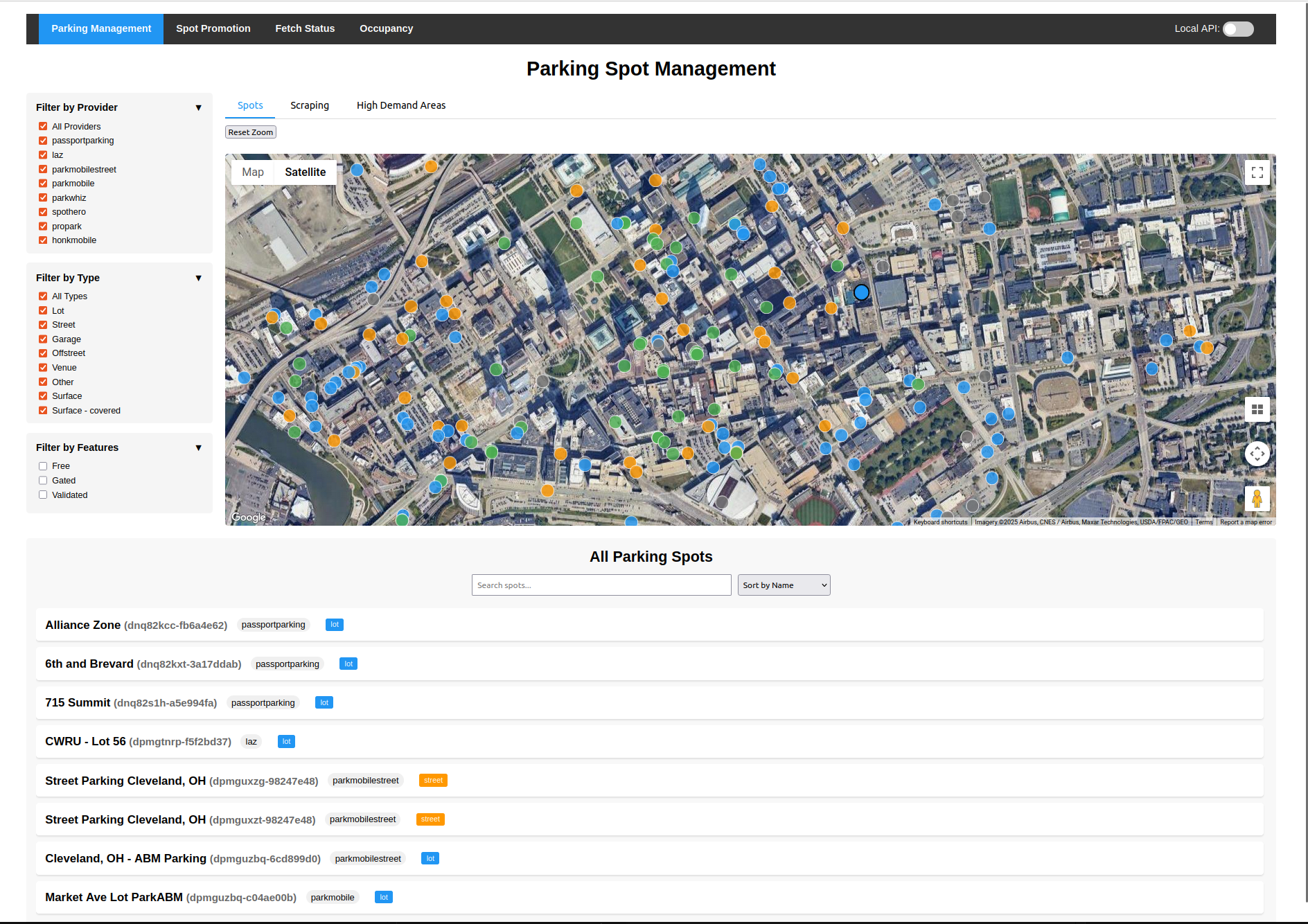Uncheck the Garage type filter
This screenshot has width=1308, height=924.
pos(43,339)
